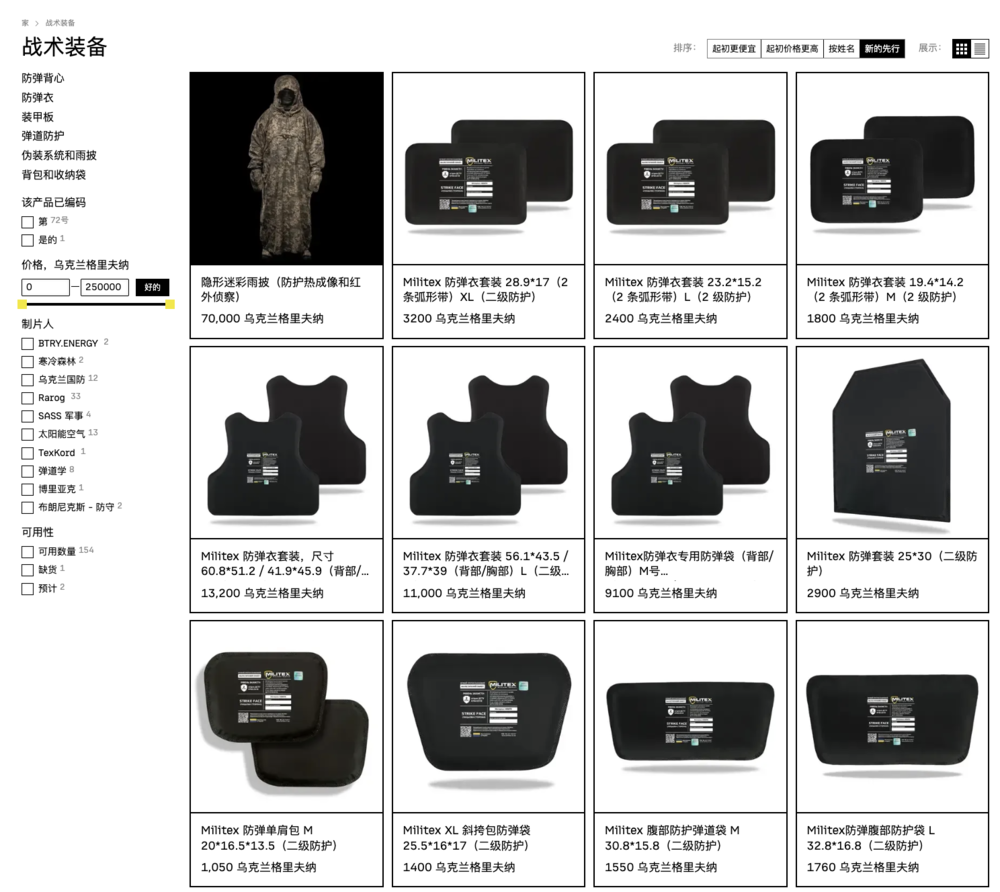
Task: Open the 伪装系统和雨披 category
Action: [59, 156]
